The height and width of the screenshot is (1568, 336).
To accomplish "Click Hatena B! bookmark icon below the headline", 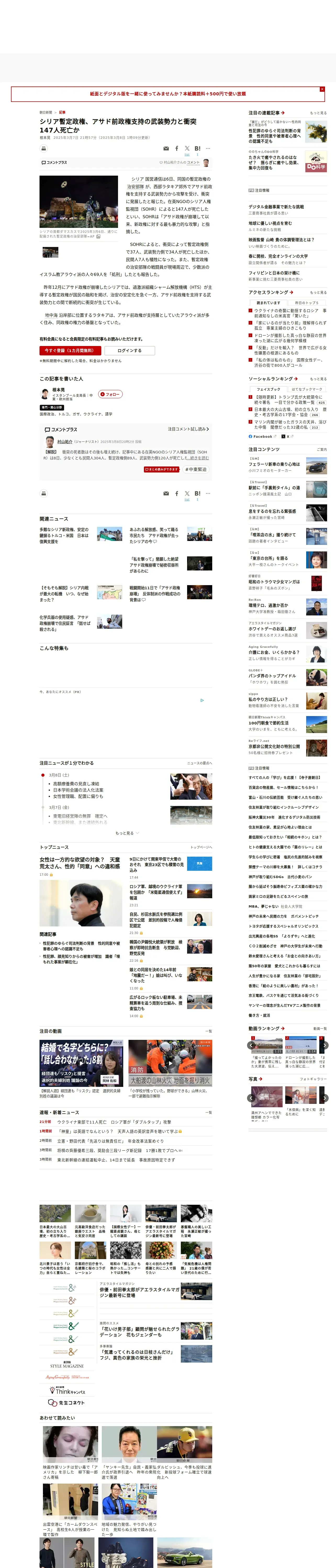I will (198, 148).
